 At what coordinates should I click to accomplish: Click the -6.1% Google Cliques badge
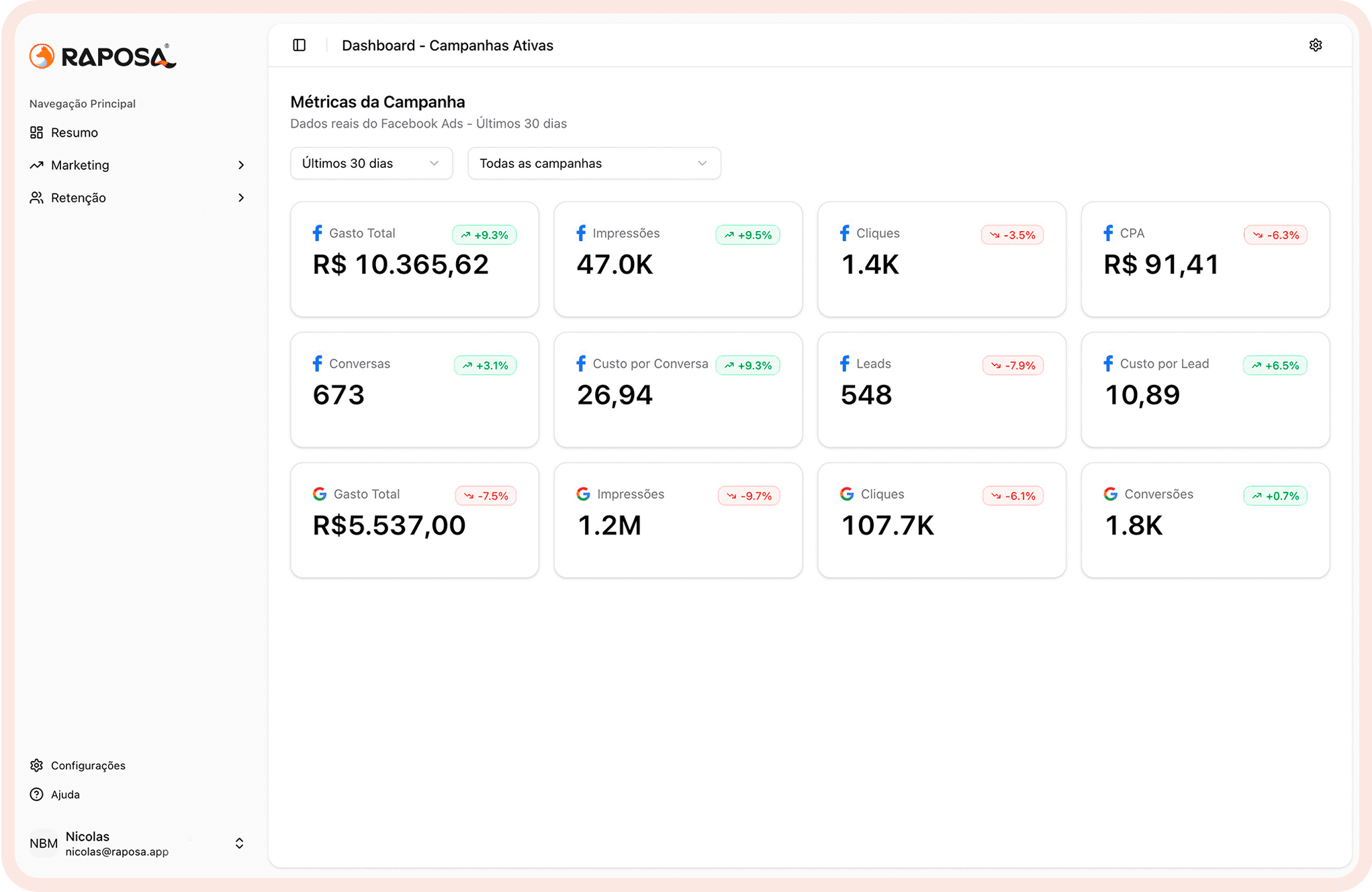pyautogui.click(x=1013, y=496)
